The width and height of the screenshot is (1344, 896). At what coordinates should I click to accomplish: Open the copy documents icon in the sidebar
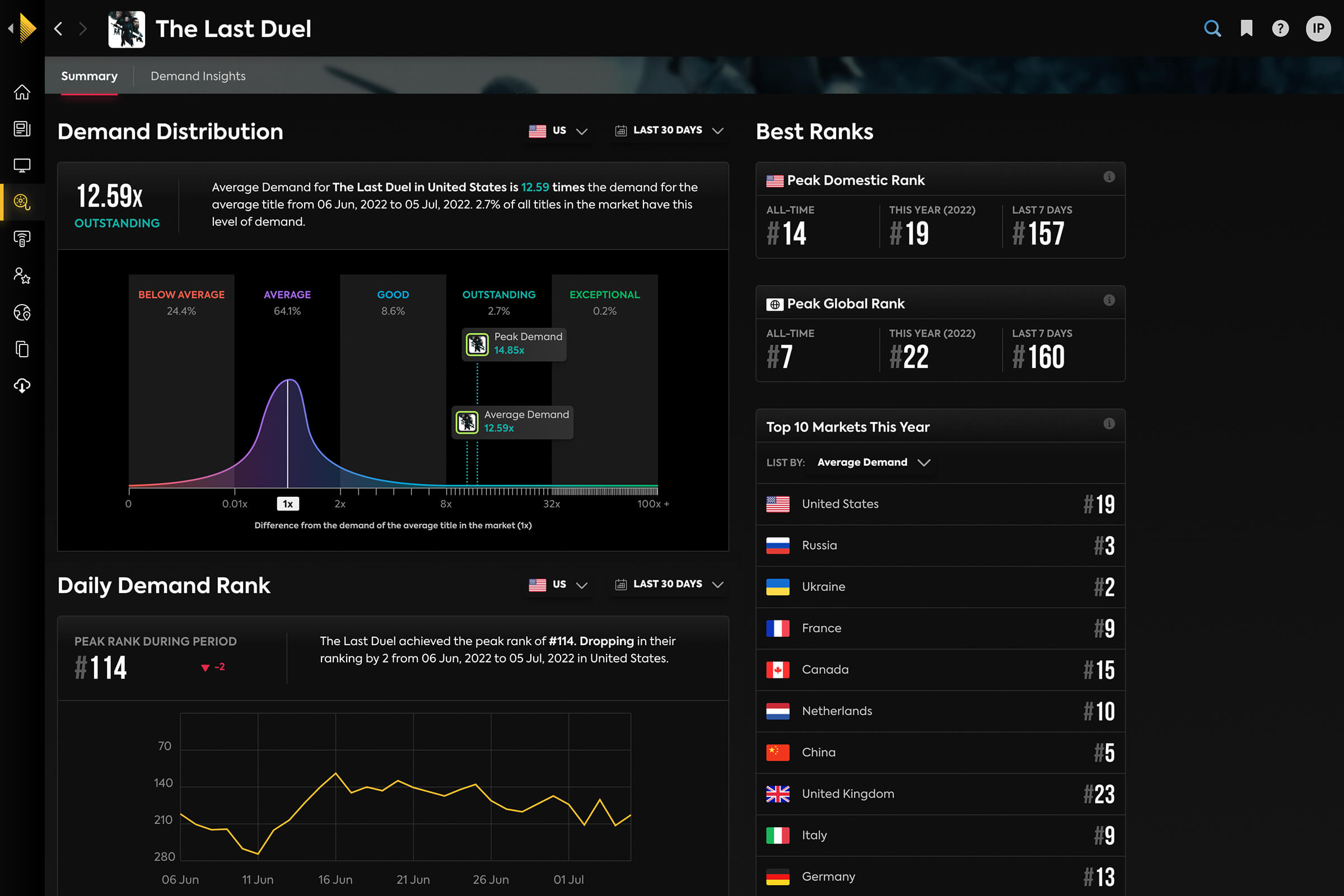[x=22, y=349]
